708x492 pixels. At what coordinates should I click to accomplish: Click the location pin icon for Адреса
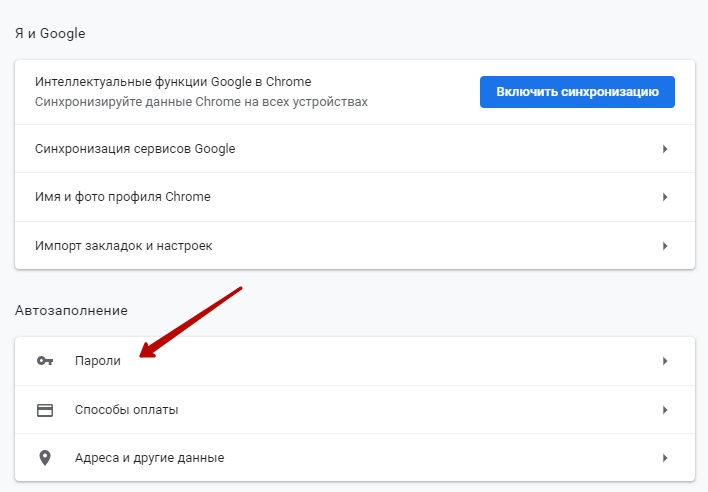(44, 458)
